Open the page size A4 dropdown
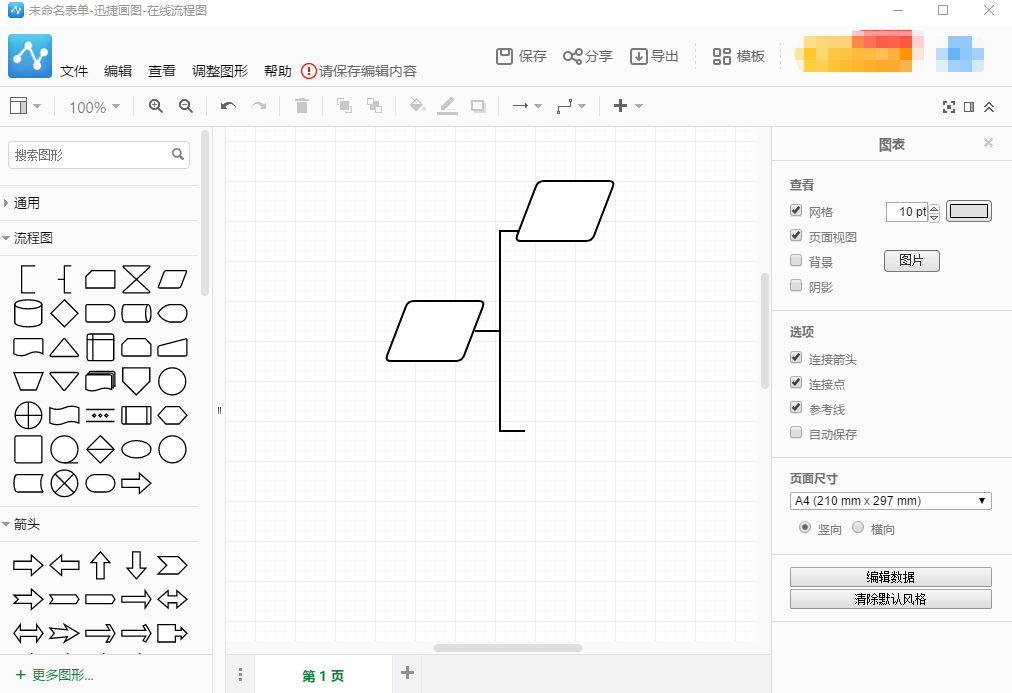This screenshot has width=1012, height=693. tap(890, 501)
